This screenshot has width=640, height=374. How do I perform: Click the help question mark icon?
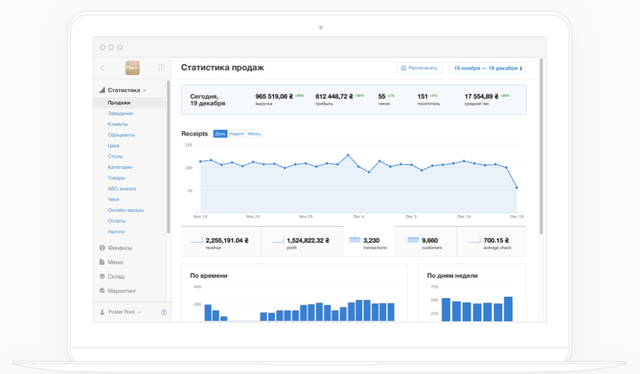coord(164,312)
